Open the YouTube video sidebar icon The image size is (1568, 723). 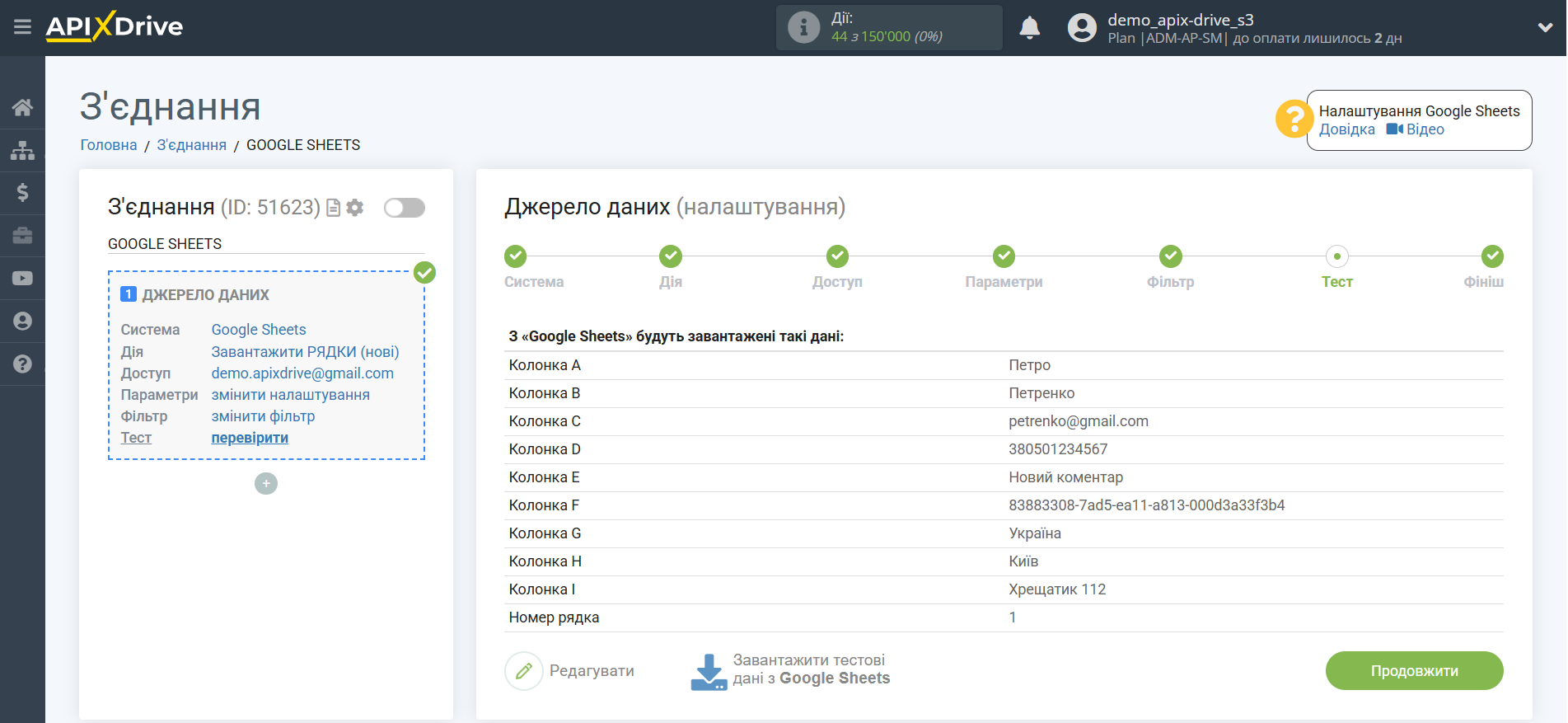[x=22, y=279]
